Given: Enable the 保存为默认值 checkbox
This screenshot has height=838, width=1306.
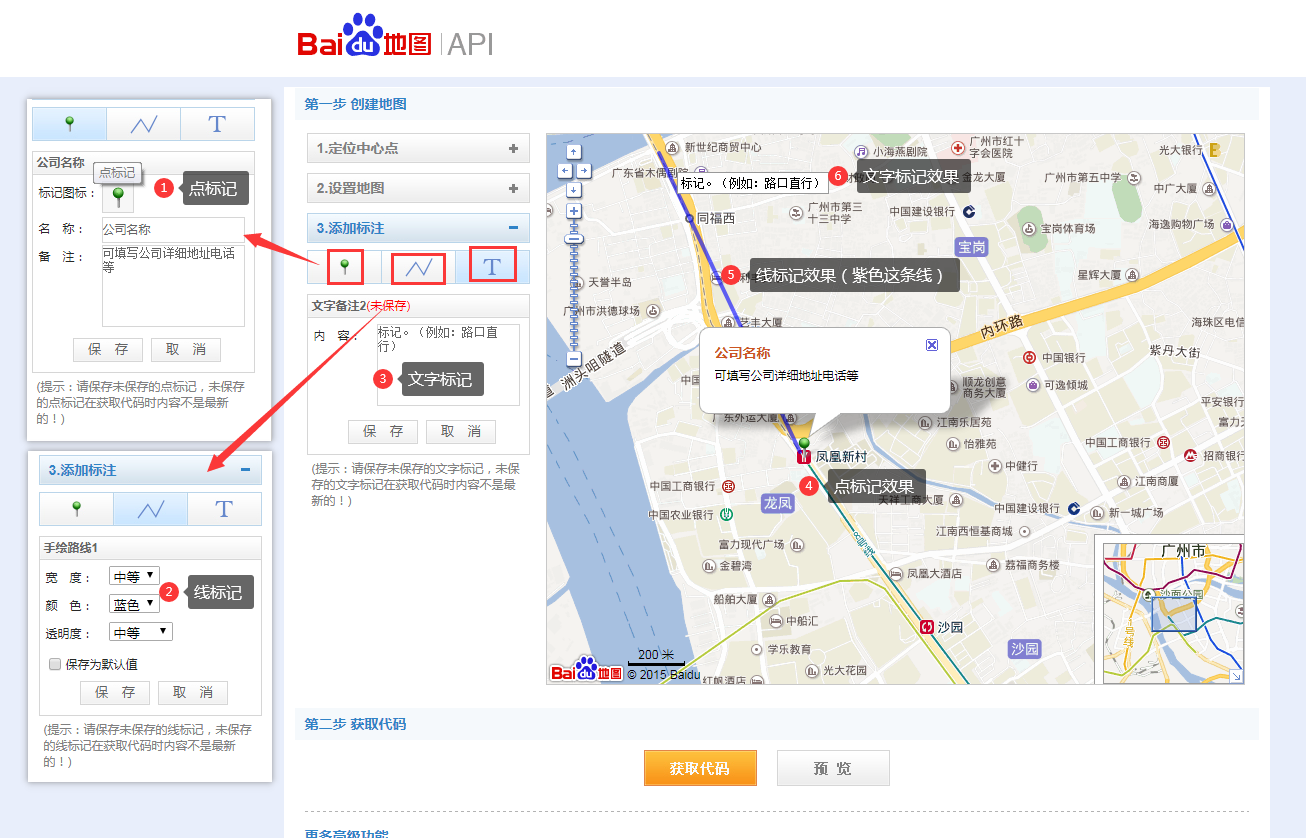Looking at the screenshot, I should (x=55, y=664).
